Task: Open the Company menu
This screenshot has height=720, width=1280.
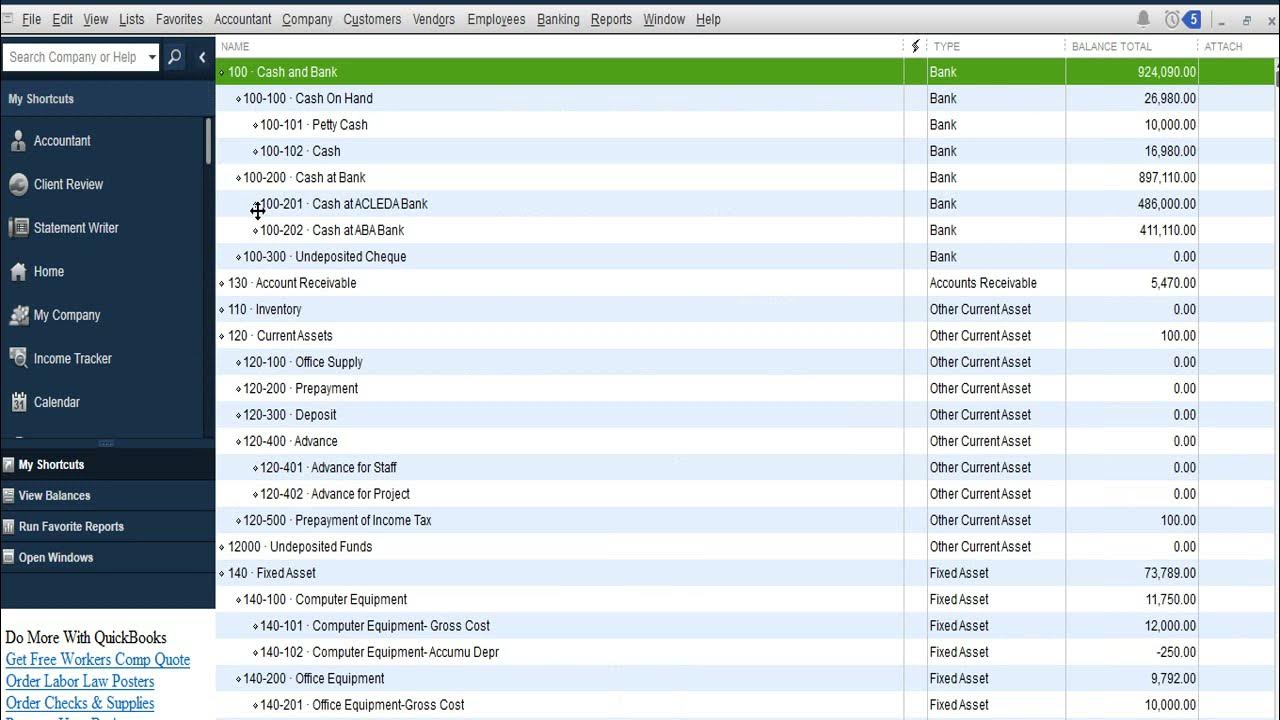Action: pos(307,19)
